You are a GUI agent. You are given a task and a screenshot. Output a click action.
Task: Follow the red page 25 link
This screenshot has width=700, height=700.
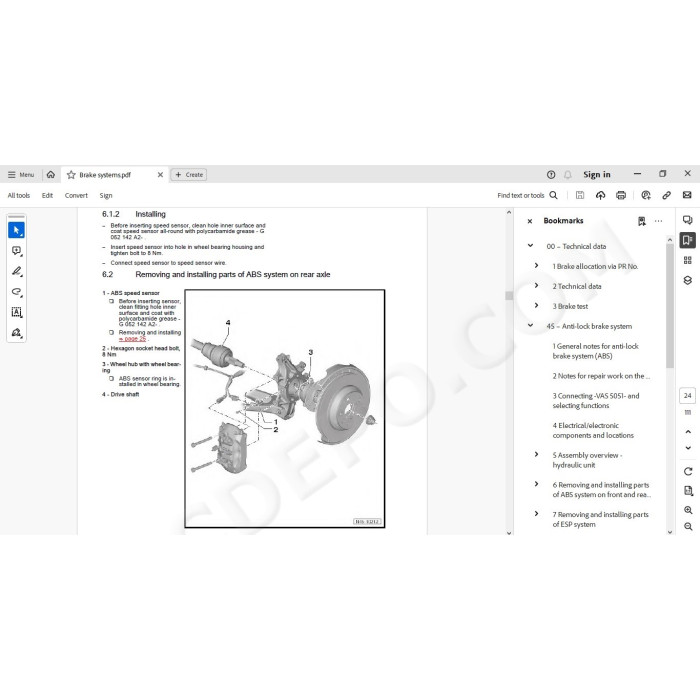click(132, 339)
